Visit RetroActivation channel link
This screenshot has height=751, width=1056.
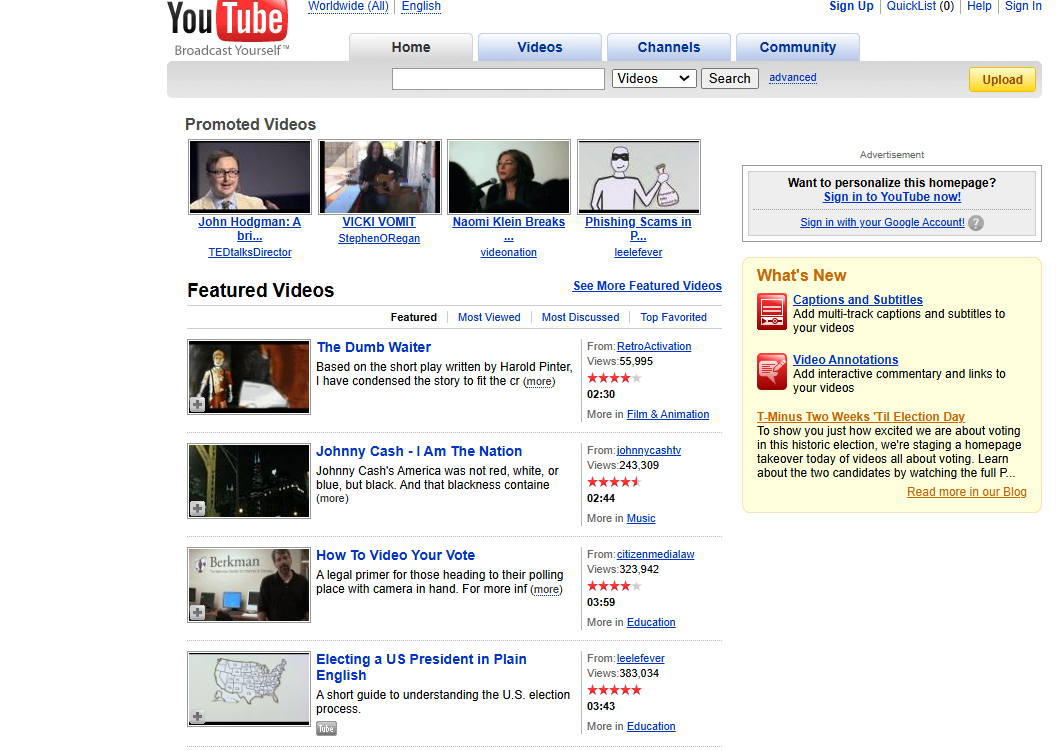[654, 346]
